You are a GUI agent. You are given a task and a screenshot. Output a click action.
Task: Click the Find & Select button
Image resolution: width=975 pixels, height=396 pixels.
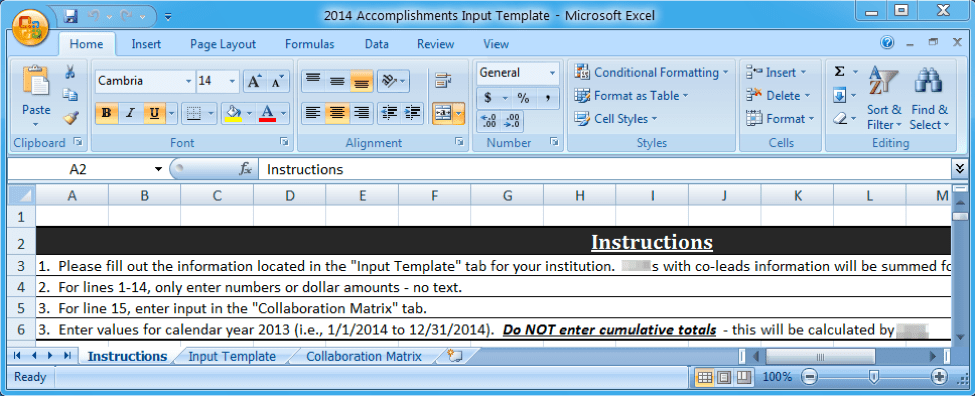pyautogui.click(x=929, y=99)
